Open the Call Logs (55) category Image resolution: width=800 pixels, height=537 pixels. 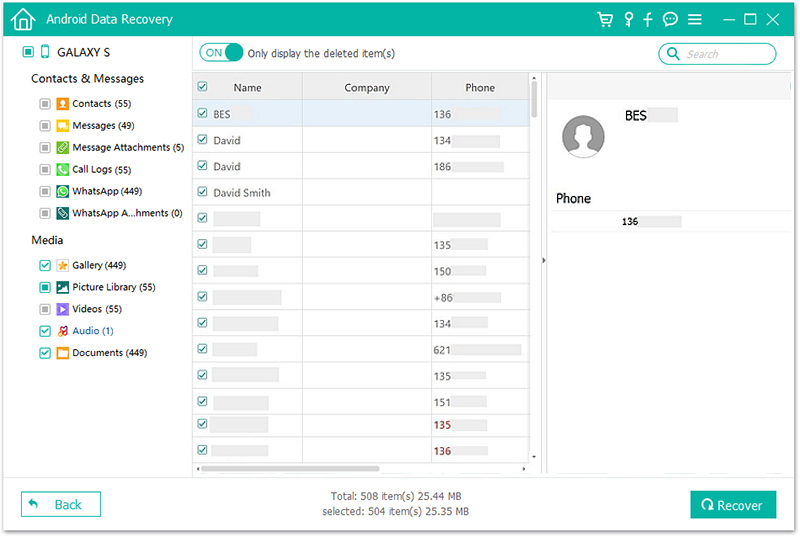click(x=102, y=169)
